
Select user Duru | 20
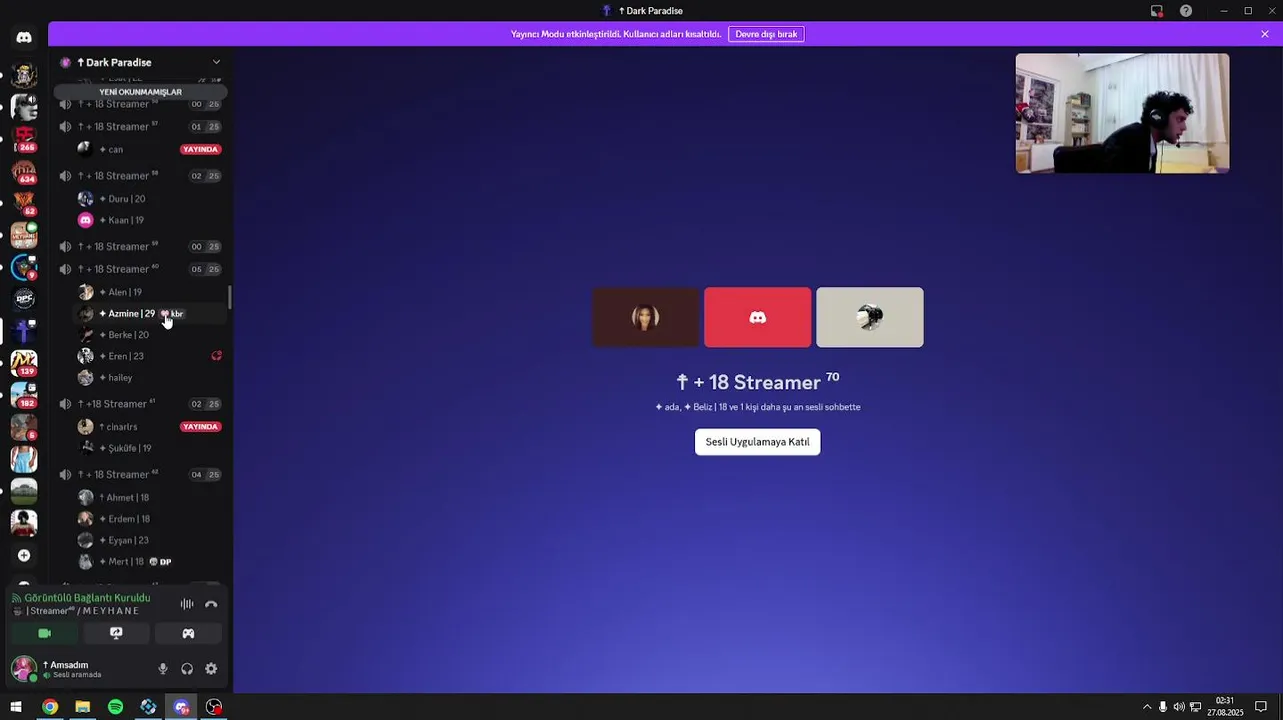coord(148,199)
